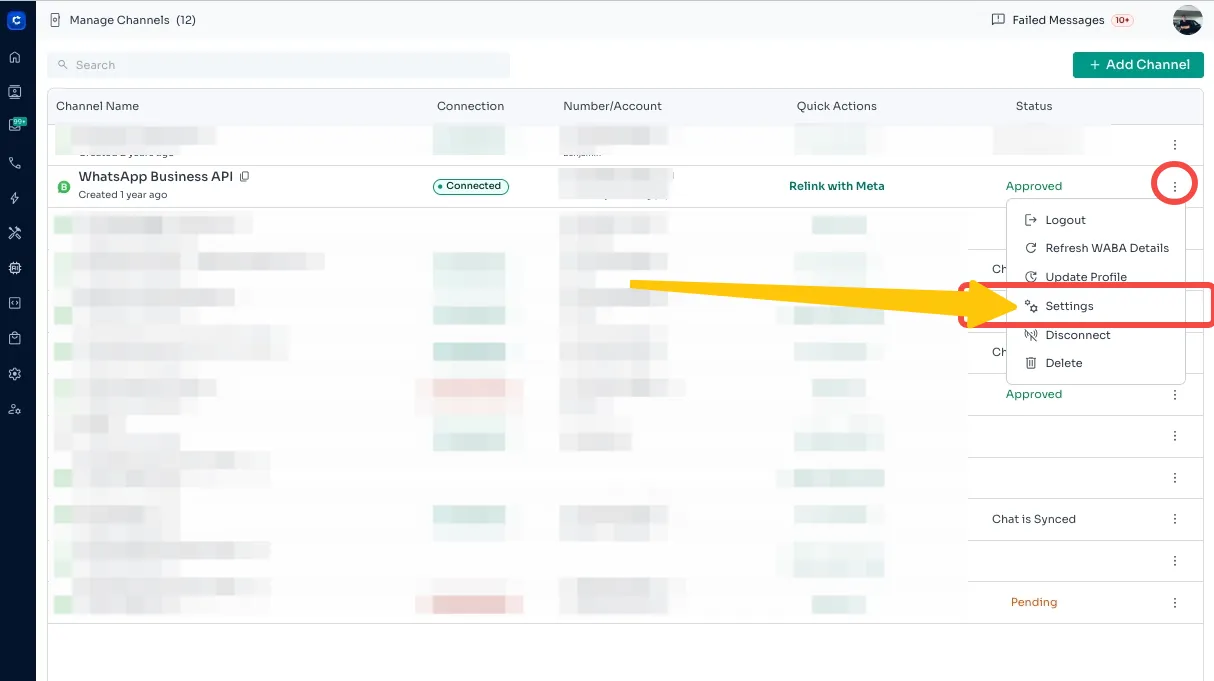Choose Refresh WABA Details in the menu
The width and height of the screenshot is (1214, 681).
pos(1106,248)
